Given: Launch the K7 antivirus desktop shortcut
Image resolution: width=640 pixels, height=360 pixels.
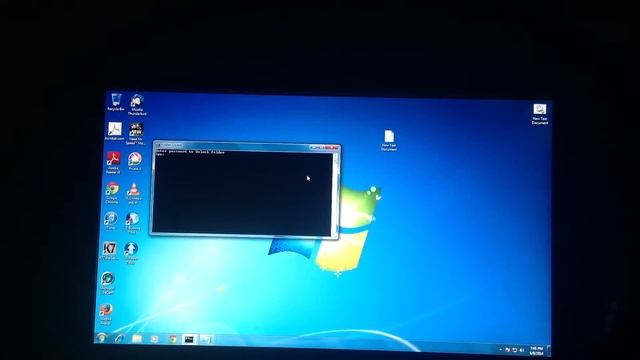Looking at the screenshot, I should 109,251.
